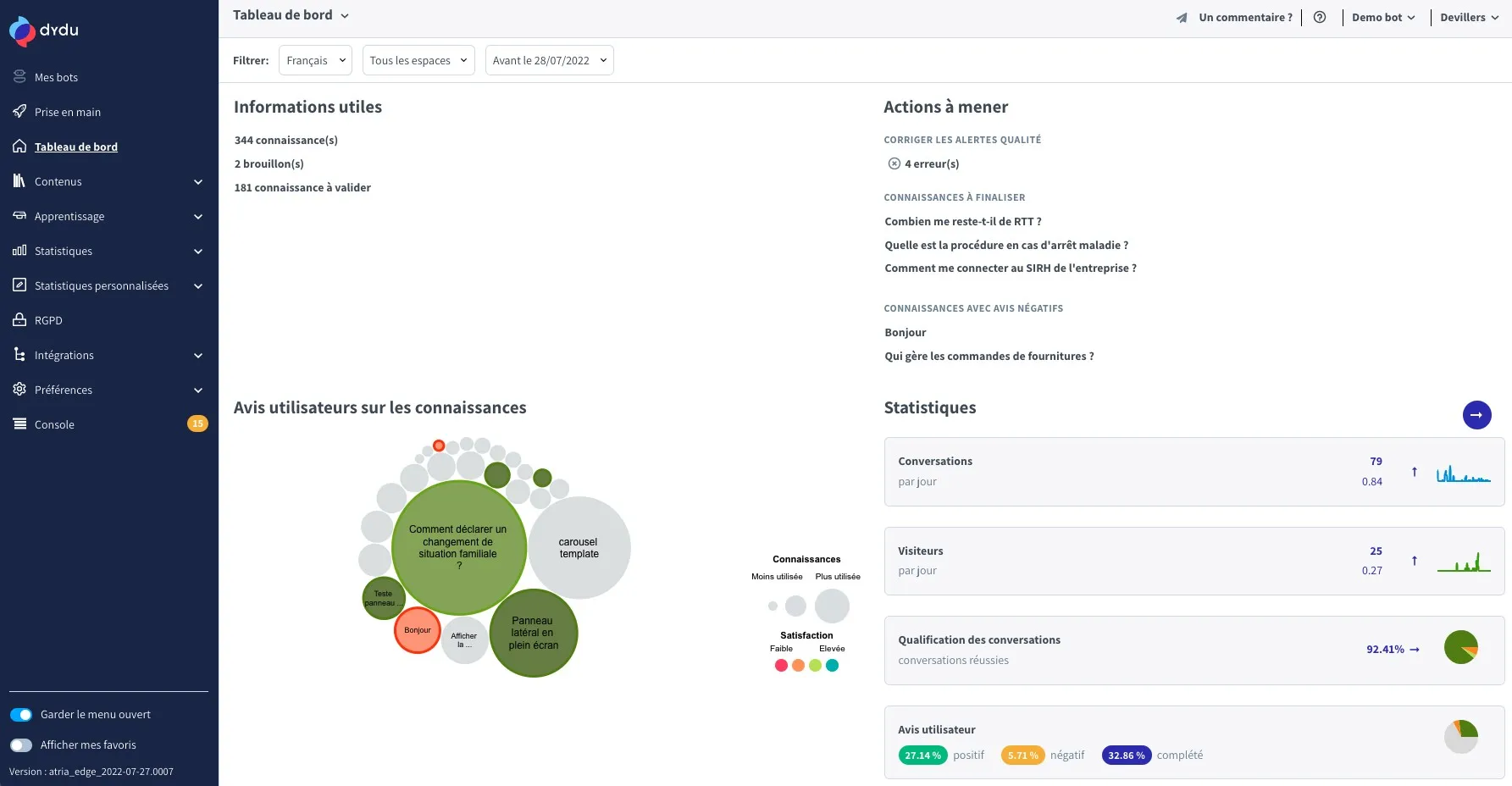Disable the Garder le menu ouvert toggle

21,715
